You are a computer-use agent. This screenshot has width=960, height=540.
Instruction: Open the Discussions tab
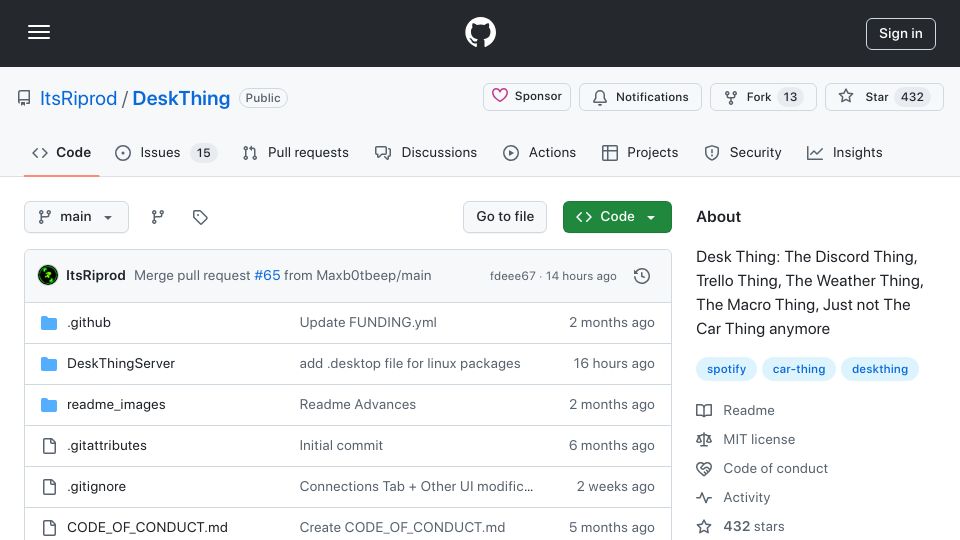click(426, 152)
